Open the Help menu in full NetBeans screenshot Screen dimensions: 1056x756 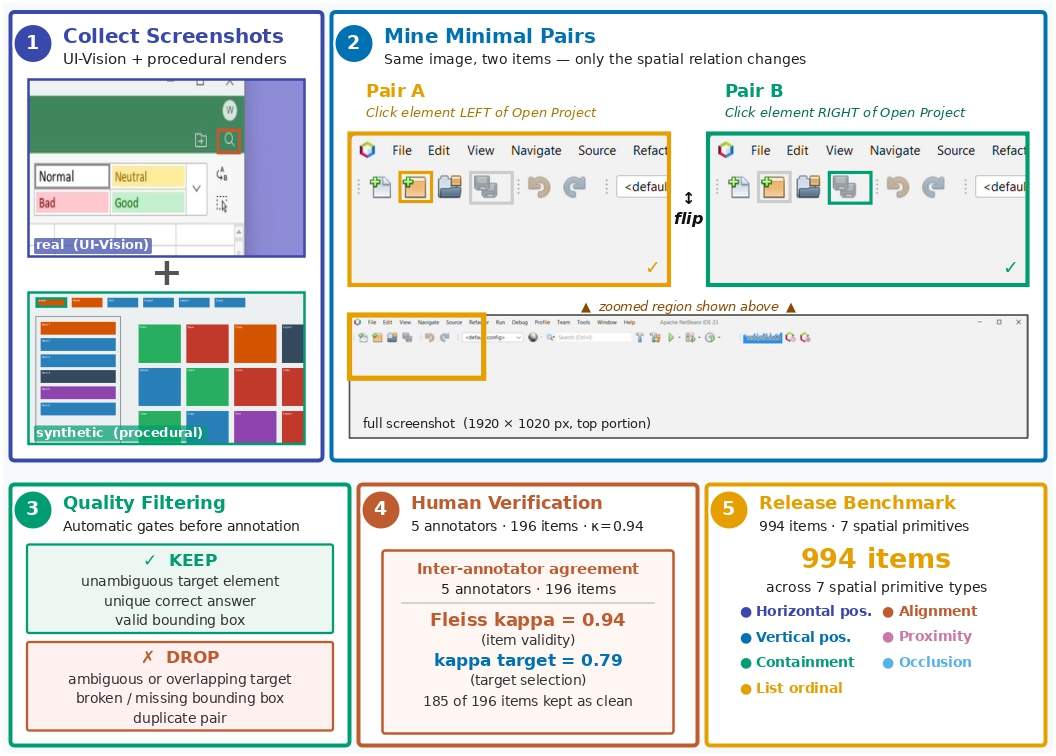629,322
